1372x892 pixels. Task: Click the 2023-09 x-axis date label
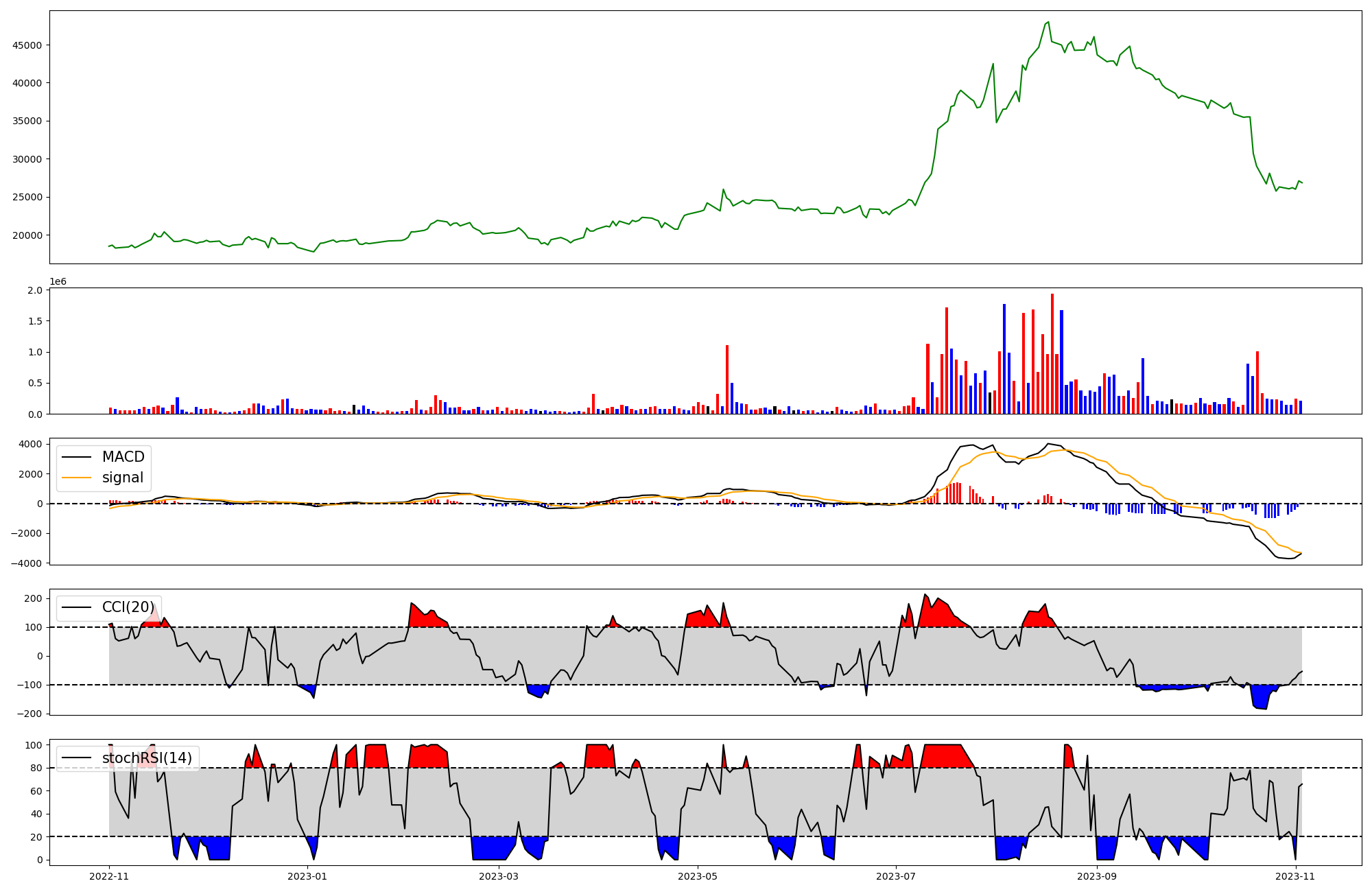1097,876
